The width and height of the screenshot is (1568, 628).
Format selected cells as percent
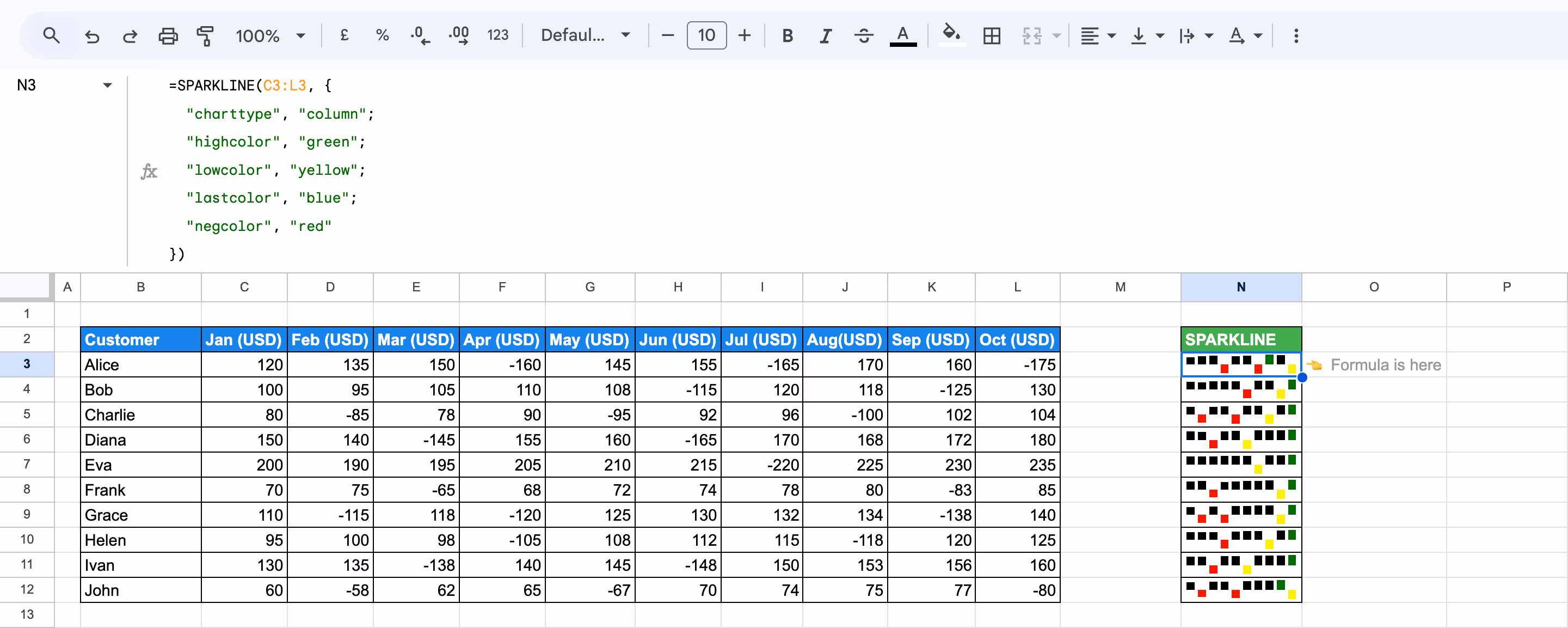tap(382, 35)
